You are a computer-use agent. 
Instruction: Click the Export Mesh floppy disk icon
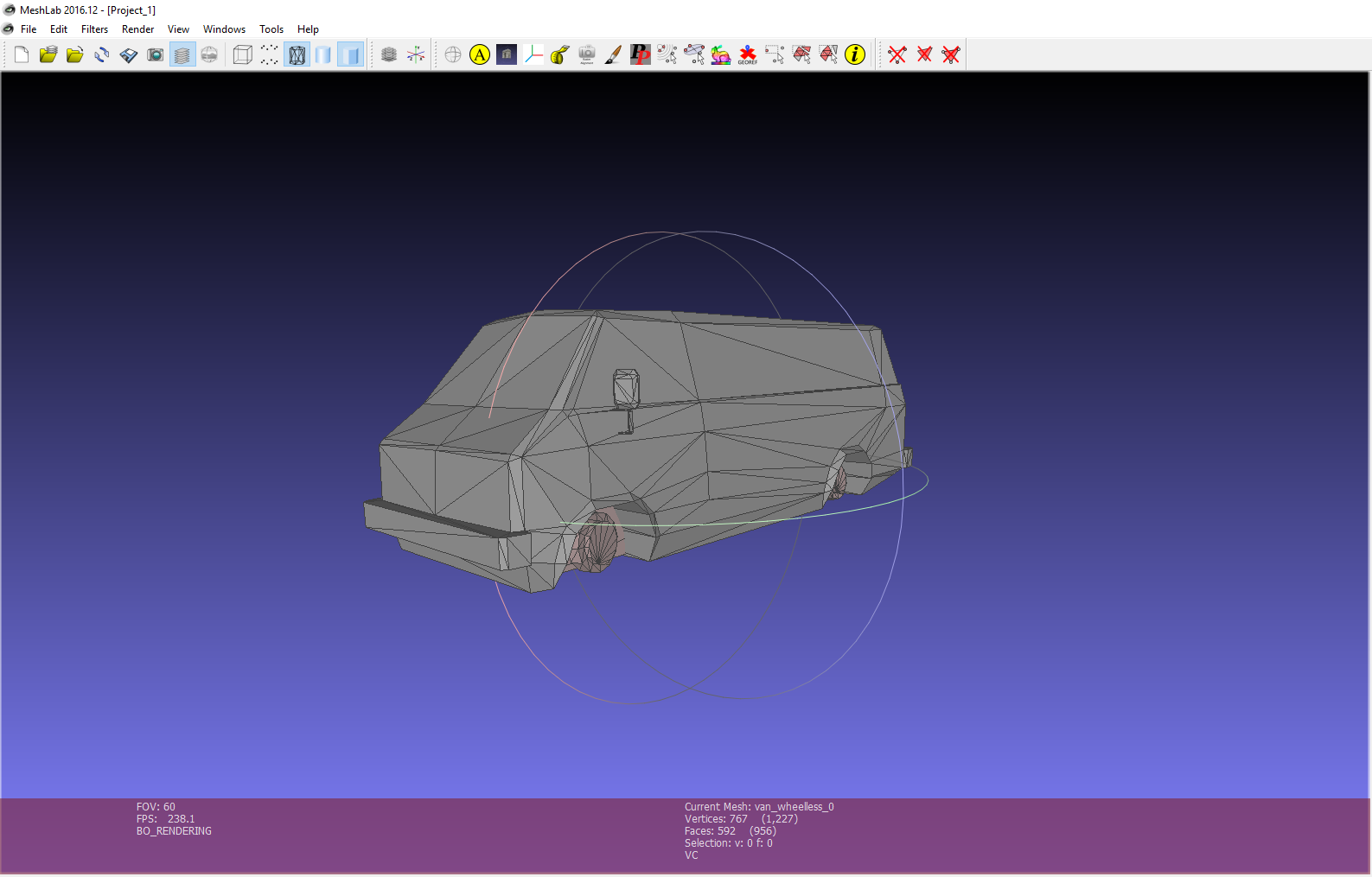click(129, 55)
